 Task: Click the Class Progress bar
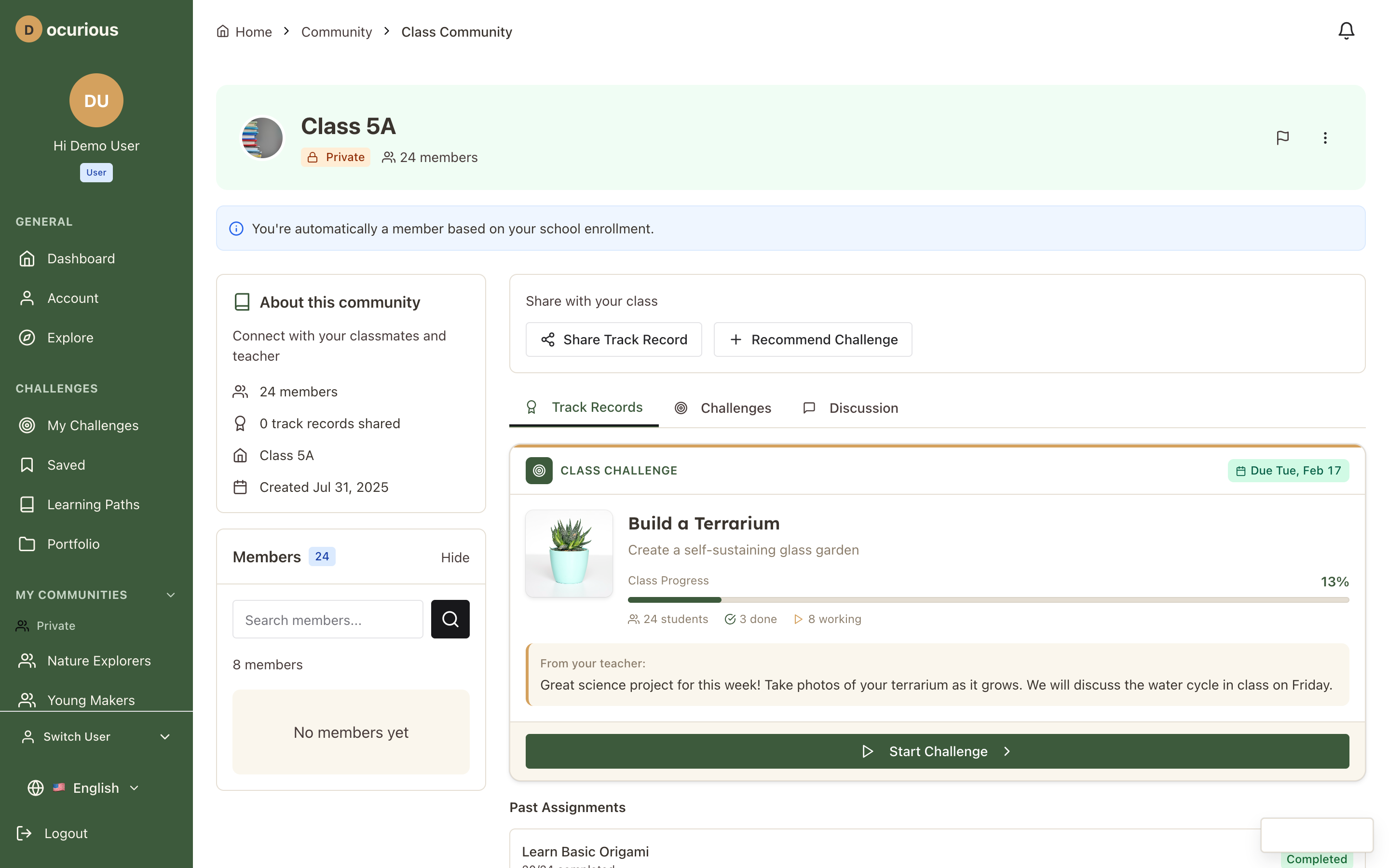click(988, 599)
